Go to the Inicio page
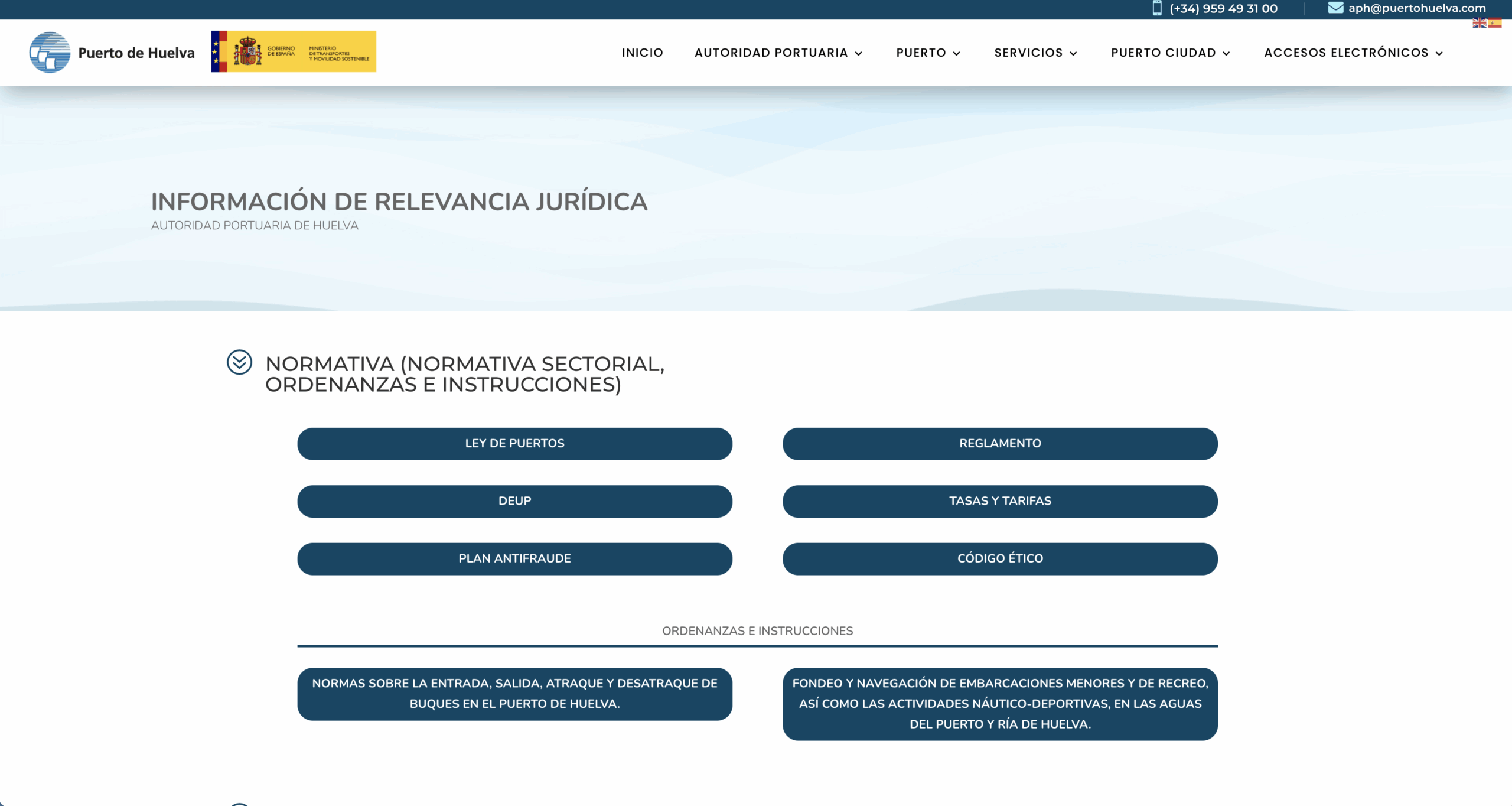This screenshot has width=1512, height=806. point(642,53)
